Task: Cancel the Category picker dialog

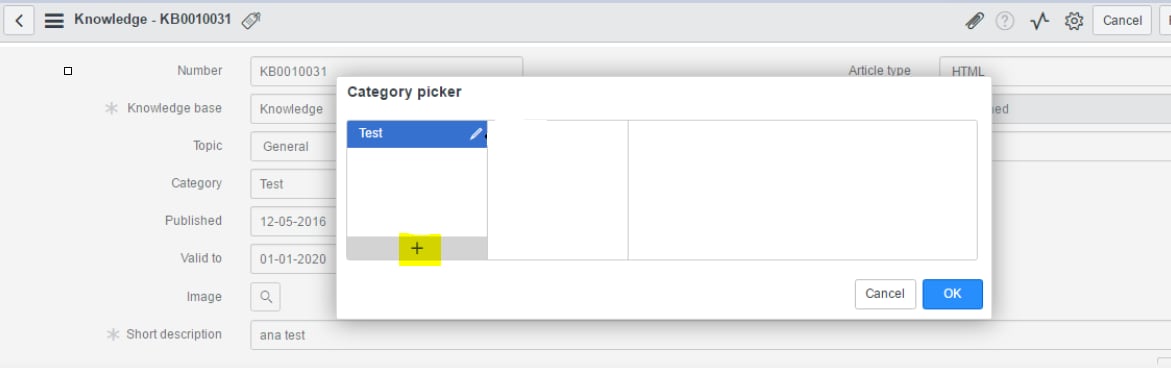Action: click(x=885, y=294)
